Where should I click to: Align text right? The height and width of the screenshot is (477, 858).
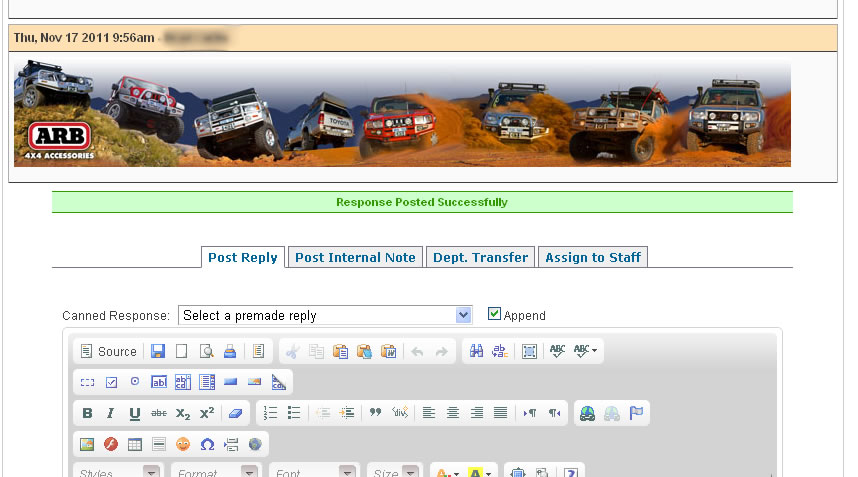[477, 413]
